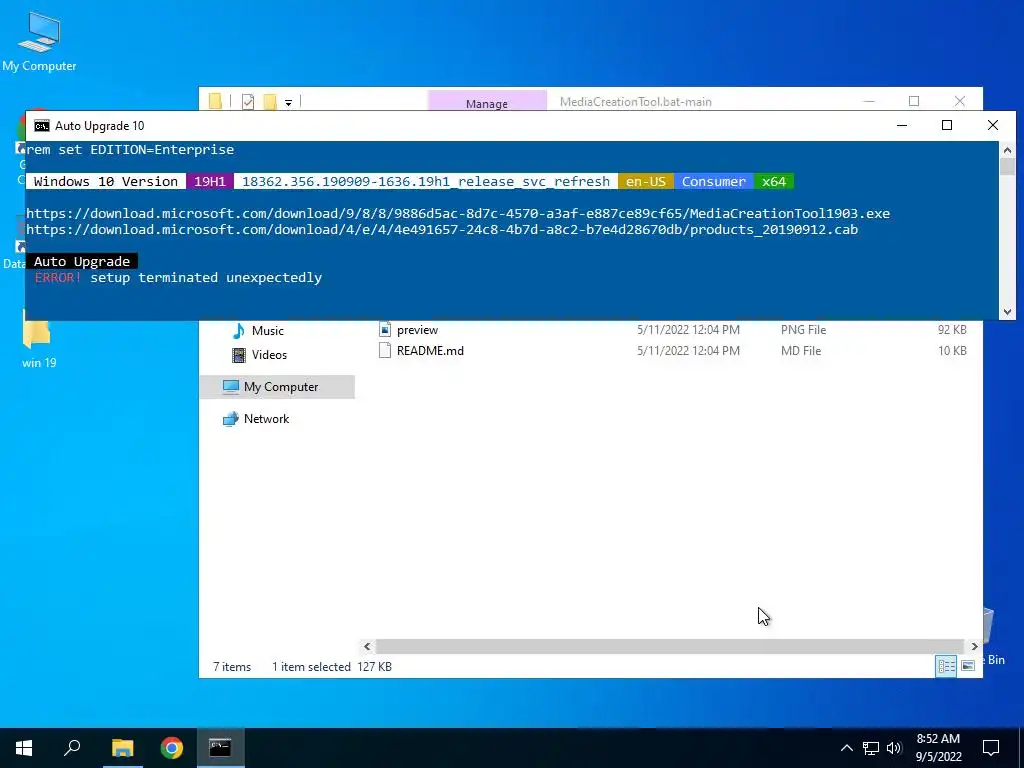
Task: Minimize the Auto Upgrade 10 console window
Action: pyautogui.click(x=902, y=125)
